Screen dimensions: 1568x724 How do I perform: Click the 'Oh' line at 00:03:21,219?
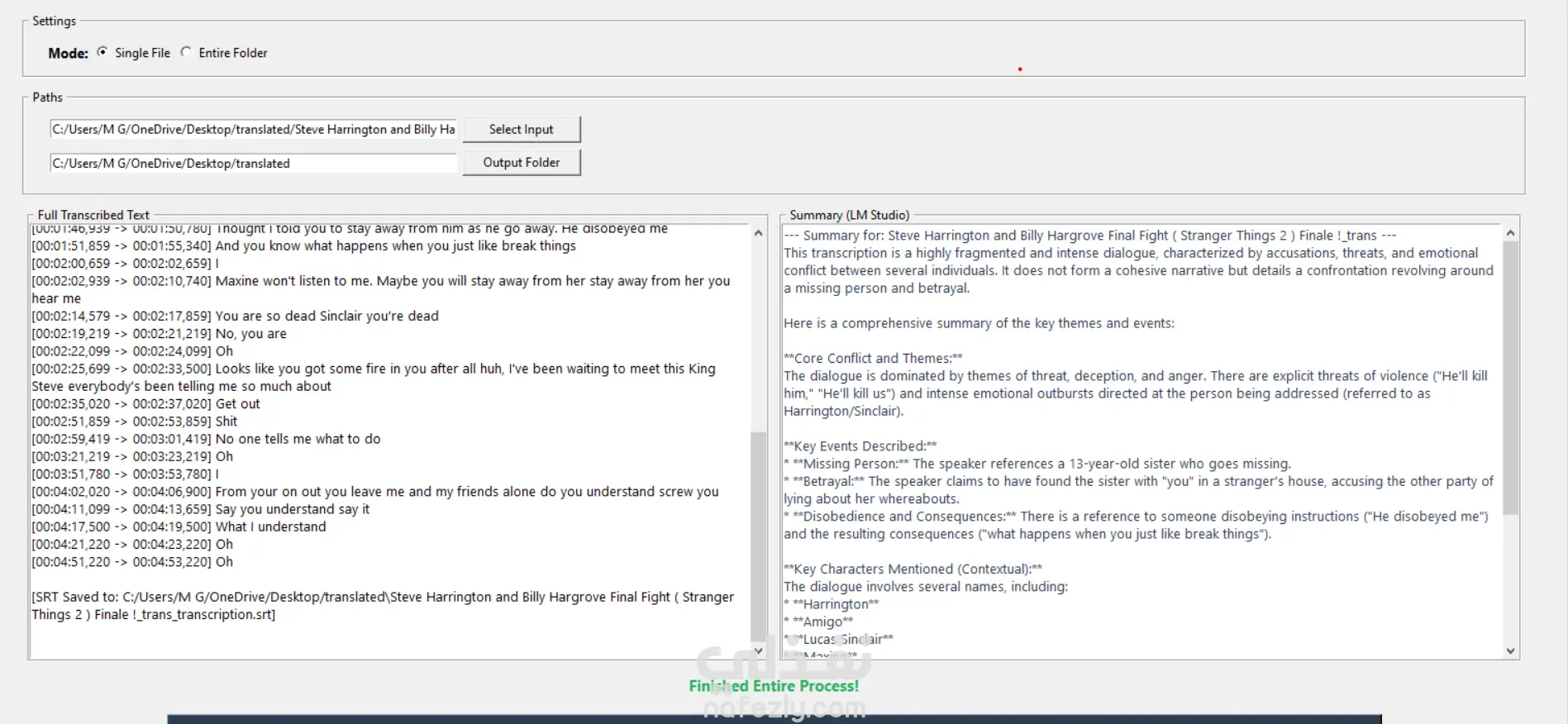click(132, 456)
